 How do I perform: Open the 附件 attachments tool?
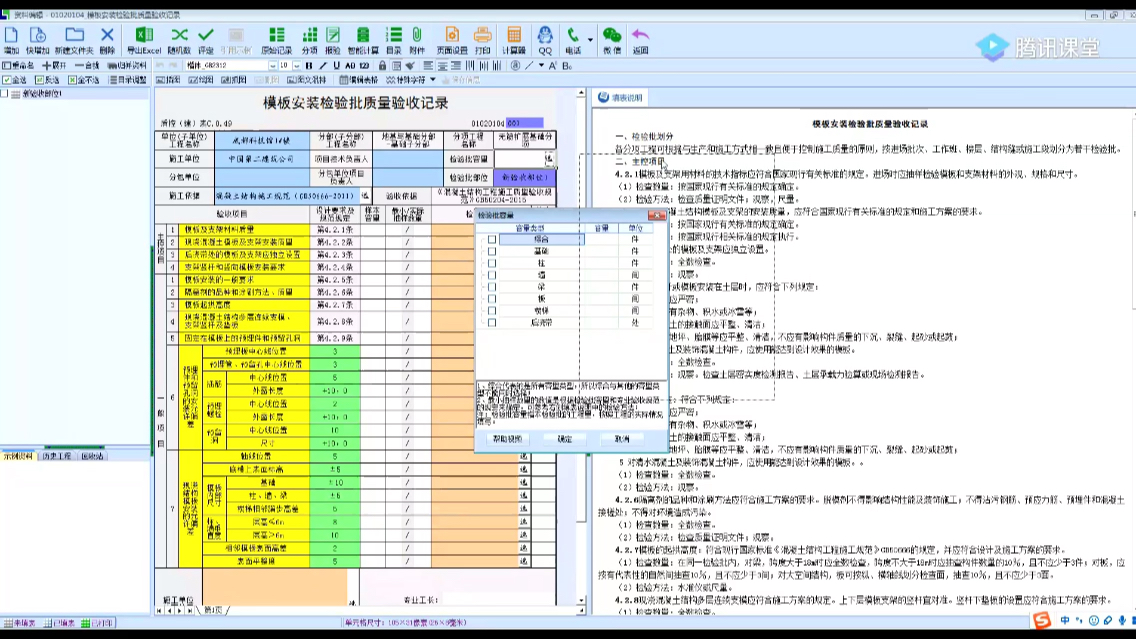pyautogui.click(x=417, y=40)
